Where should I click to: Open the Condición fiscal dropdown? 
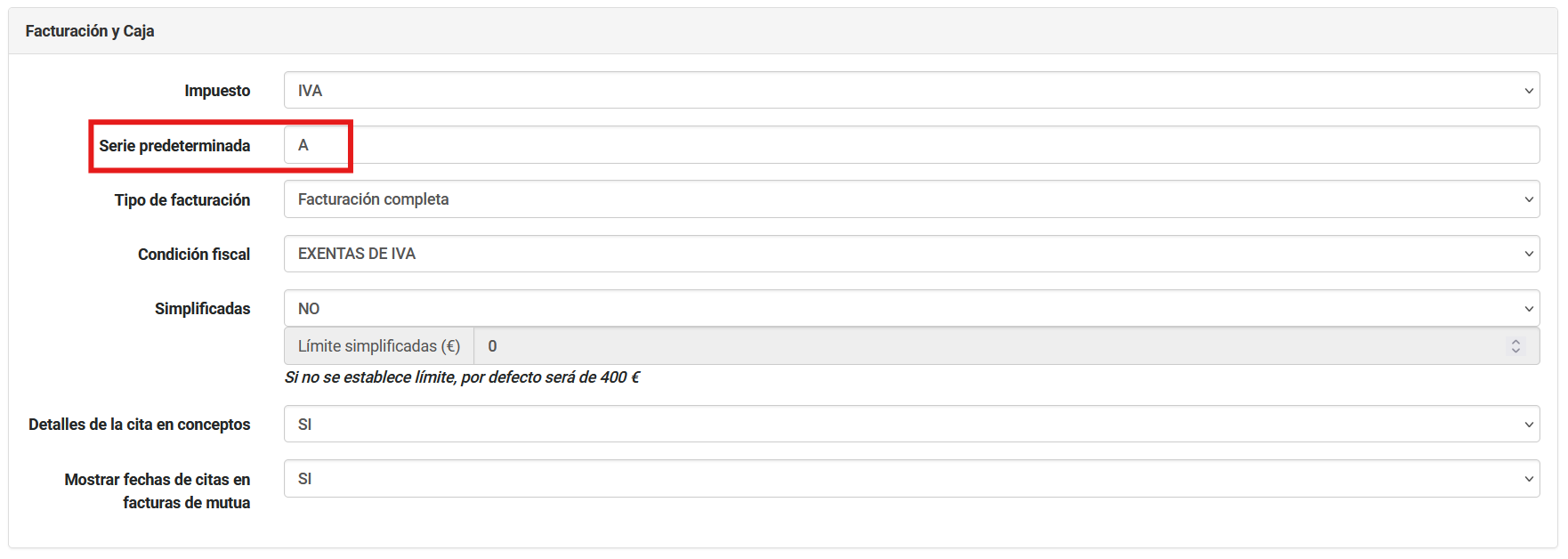911,254
